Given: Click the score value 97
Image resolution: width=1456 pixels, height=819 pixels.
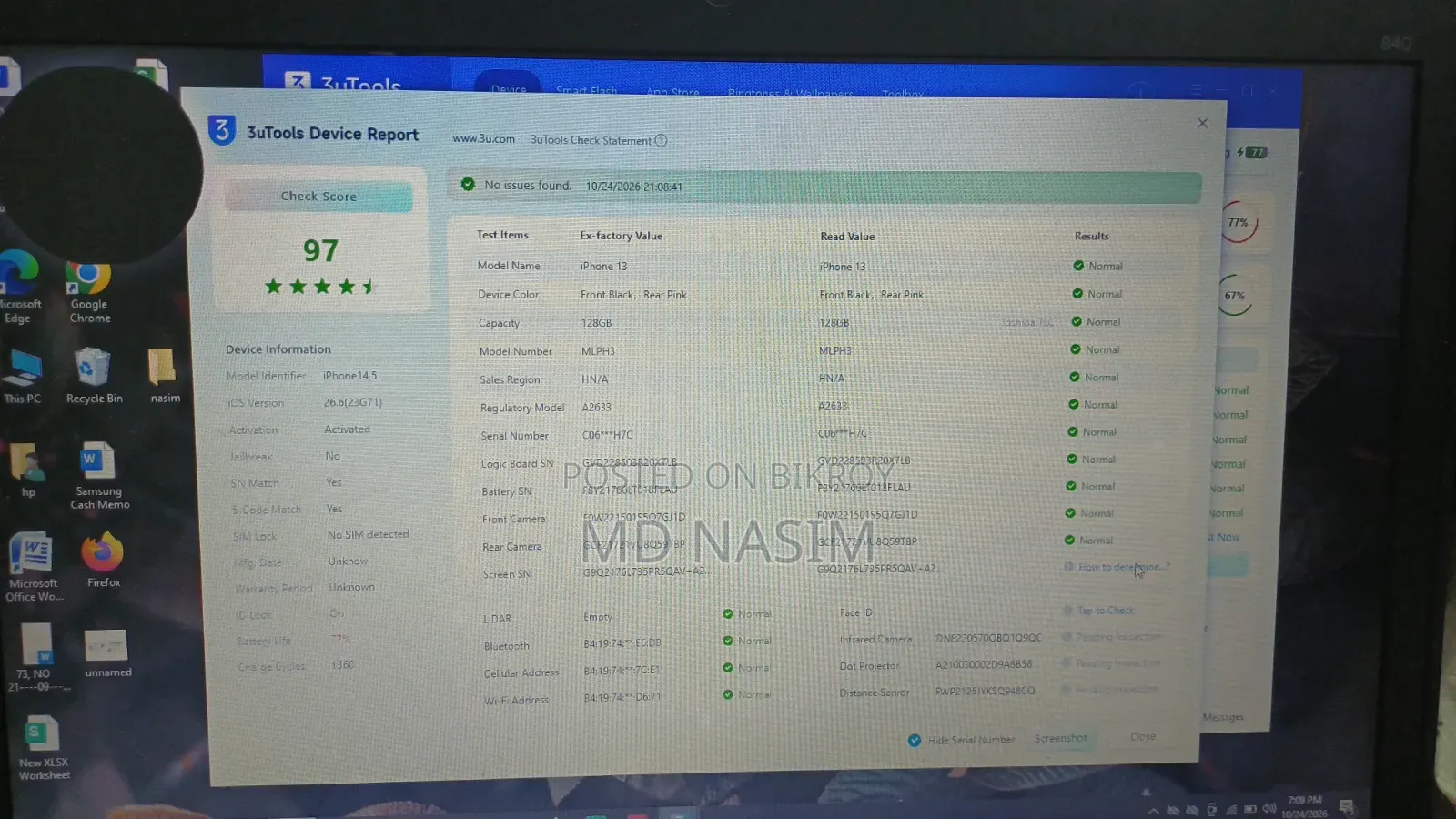Looking at the screenshot, I should (320, 250).
